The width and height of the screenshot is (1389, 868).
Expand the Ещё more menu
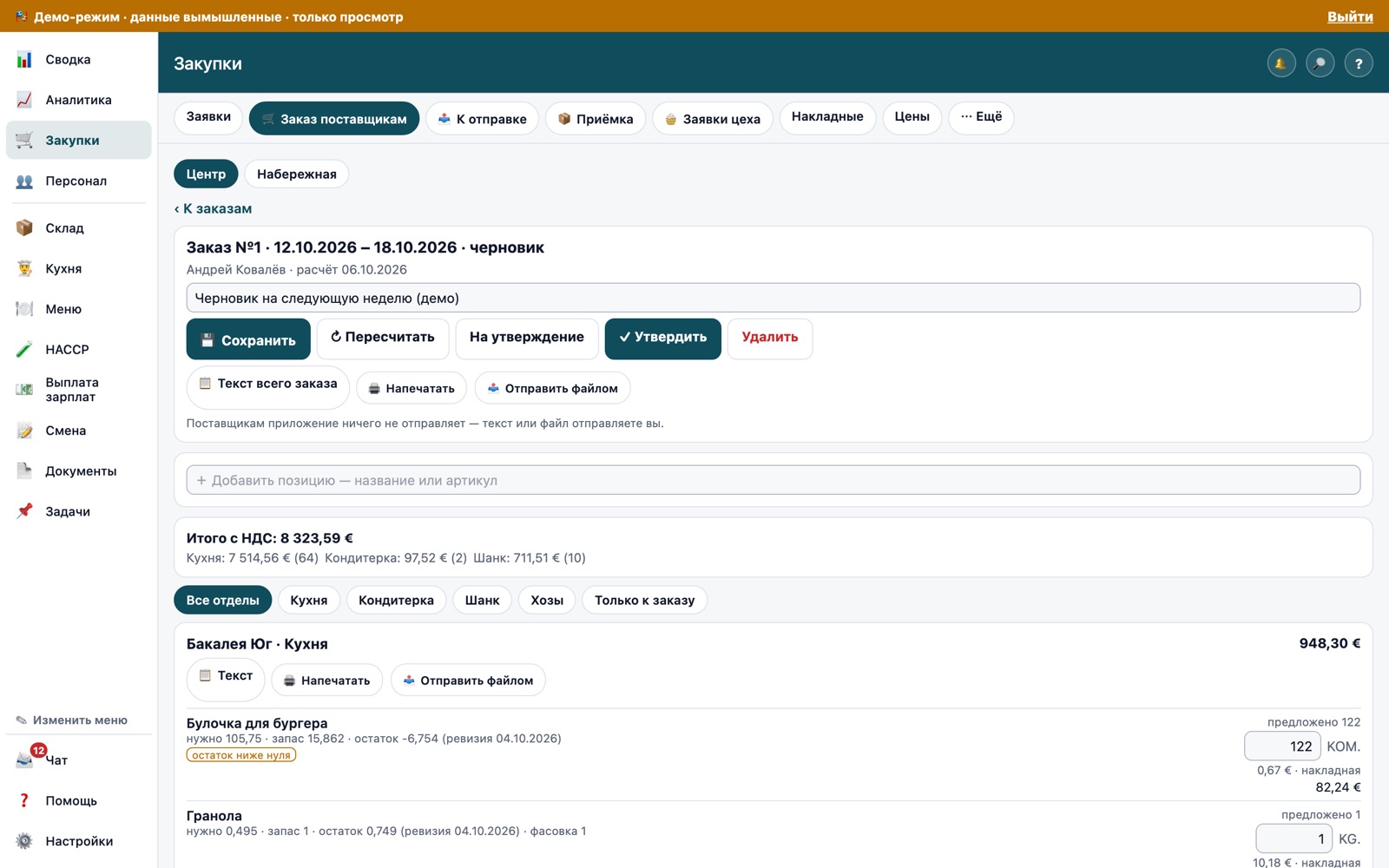tap(981, 117)
